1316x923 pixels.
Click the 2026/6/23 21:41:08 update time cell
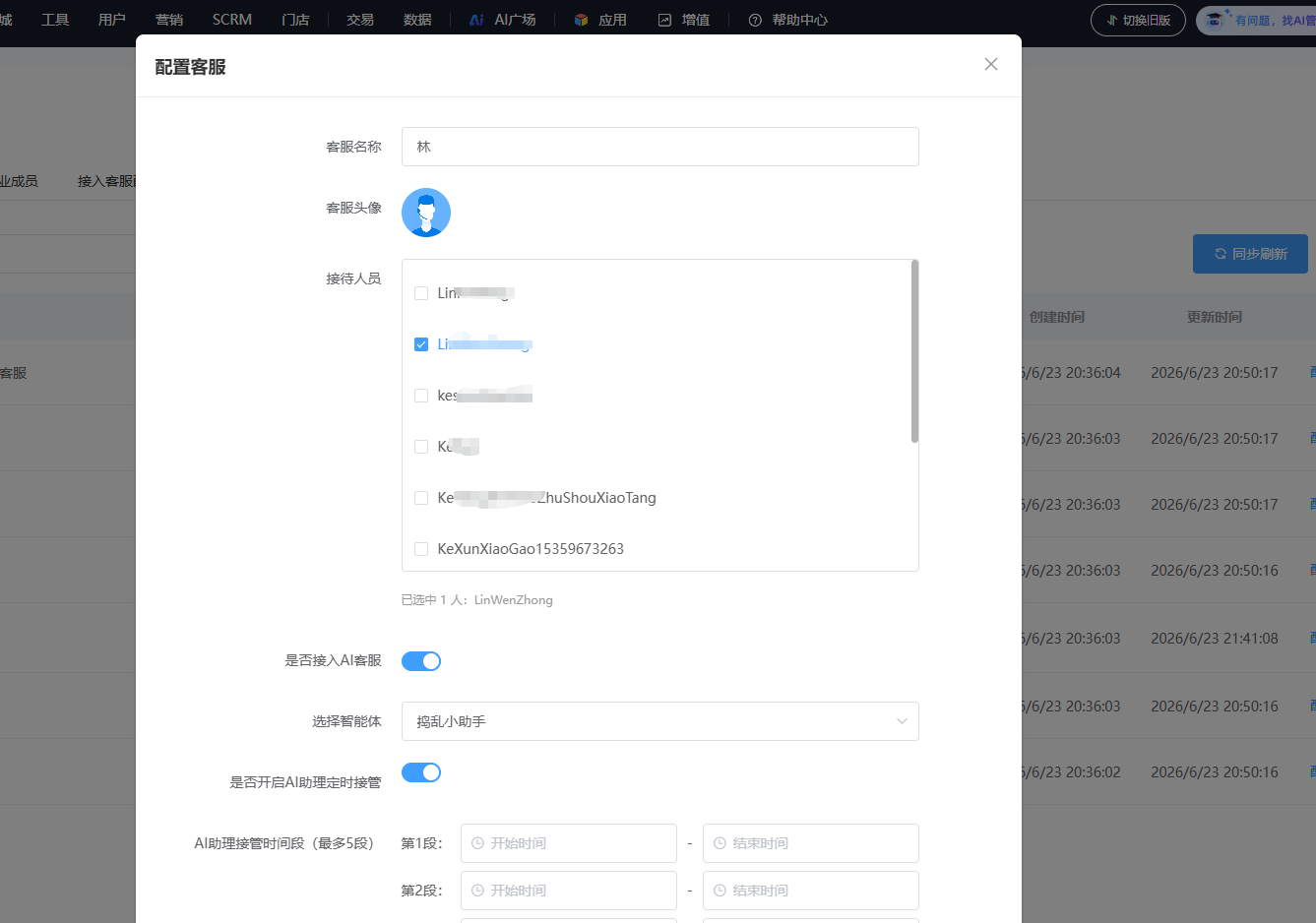[1215, 639]
